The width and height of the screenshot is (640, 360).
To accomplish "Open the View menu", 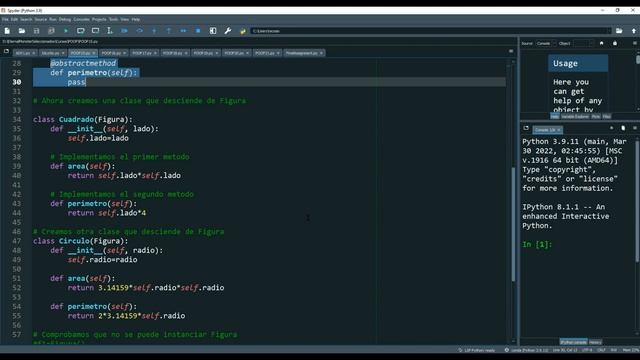I will coord(125,19).
